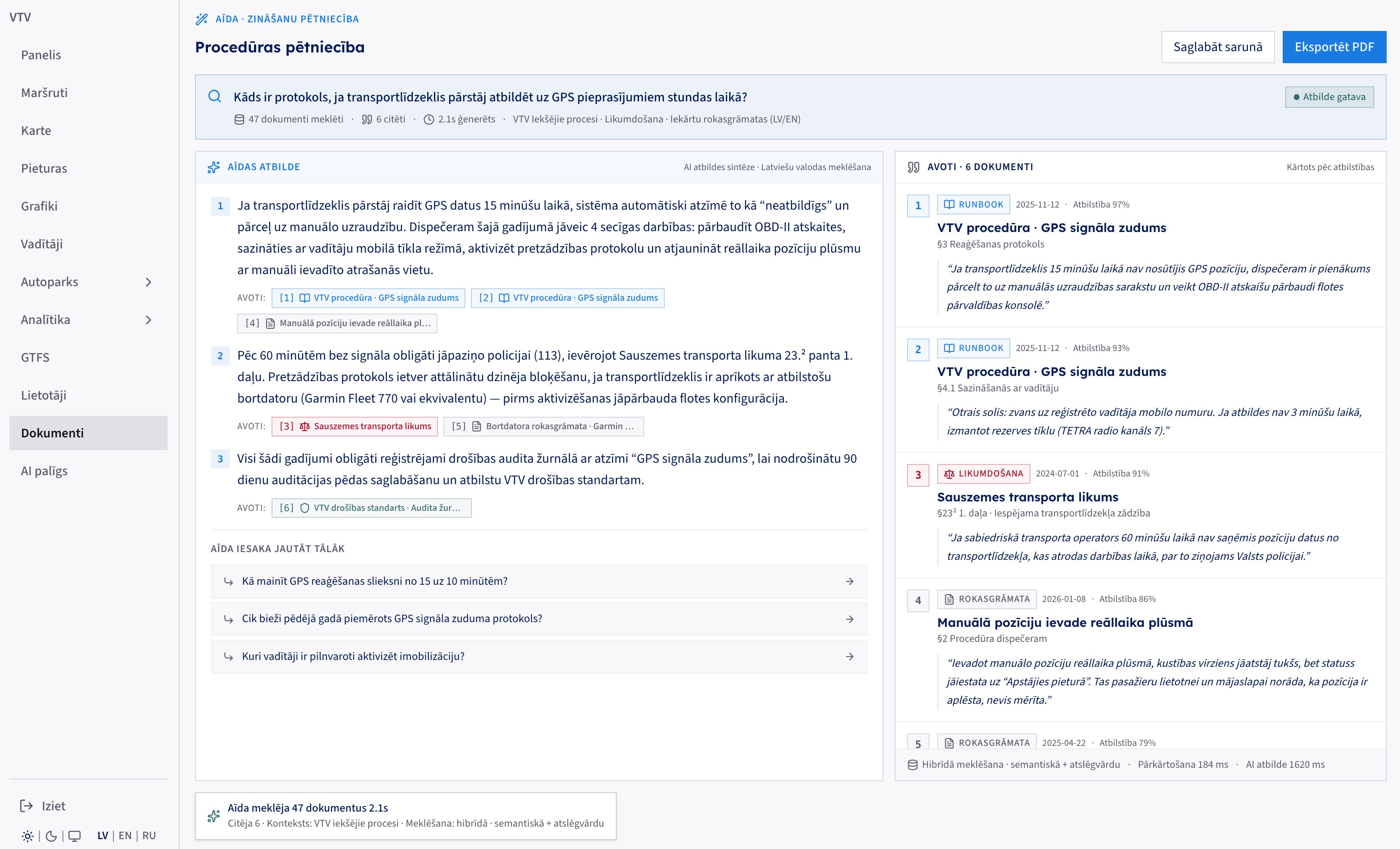Open Lietotāji in sidebar

pos(88,395)
